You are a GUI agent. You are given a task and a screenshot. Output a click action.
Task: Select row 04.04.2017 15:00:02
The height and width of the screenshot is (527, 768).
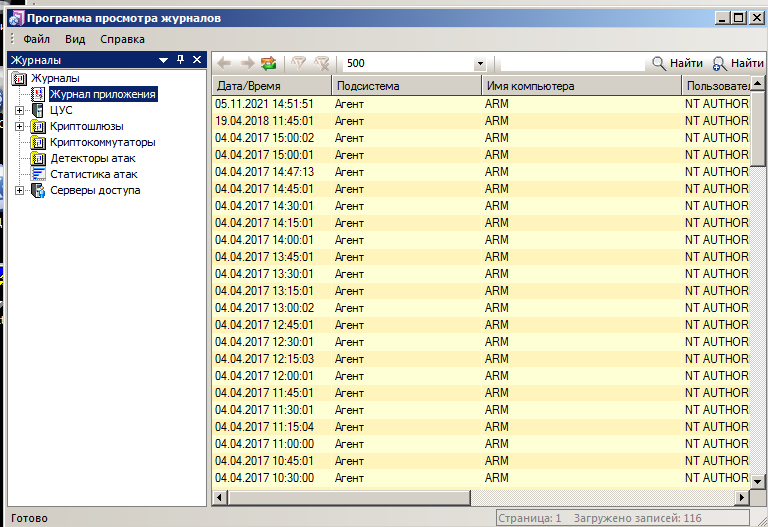(x=480, y=138)
